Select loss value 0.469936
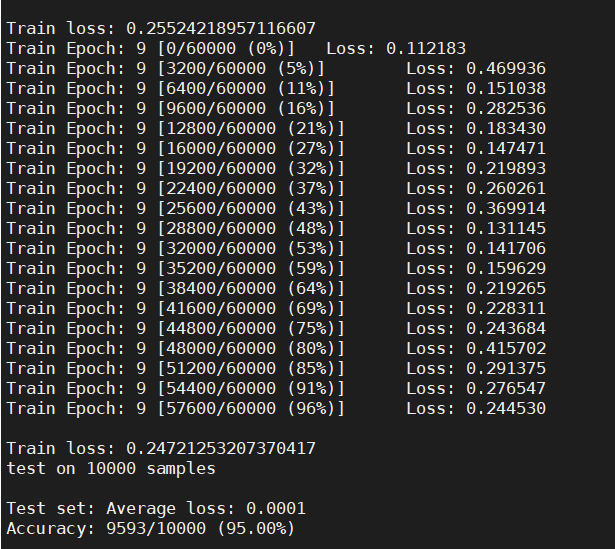Screen dimensions: 615x549 pyautogui.click(x=506, y=69)
